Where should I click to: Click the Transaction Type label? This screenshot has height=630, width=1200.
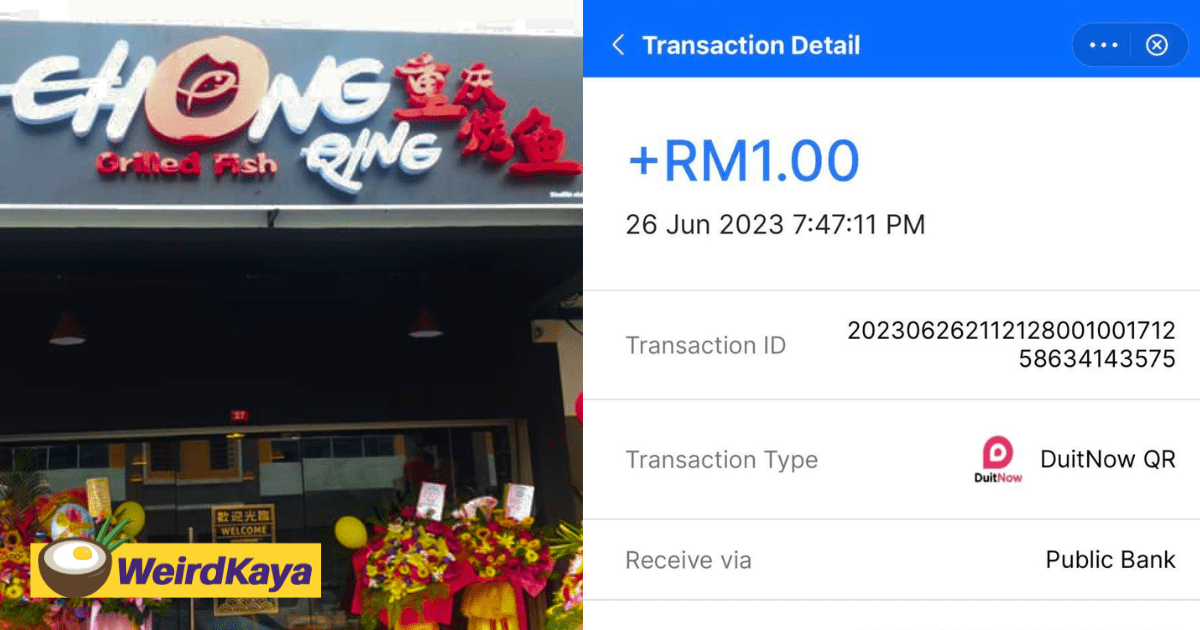coord(722,460)
